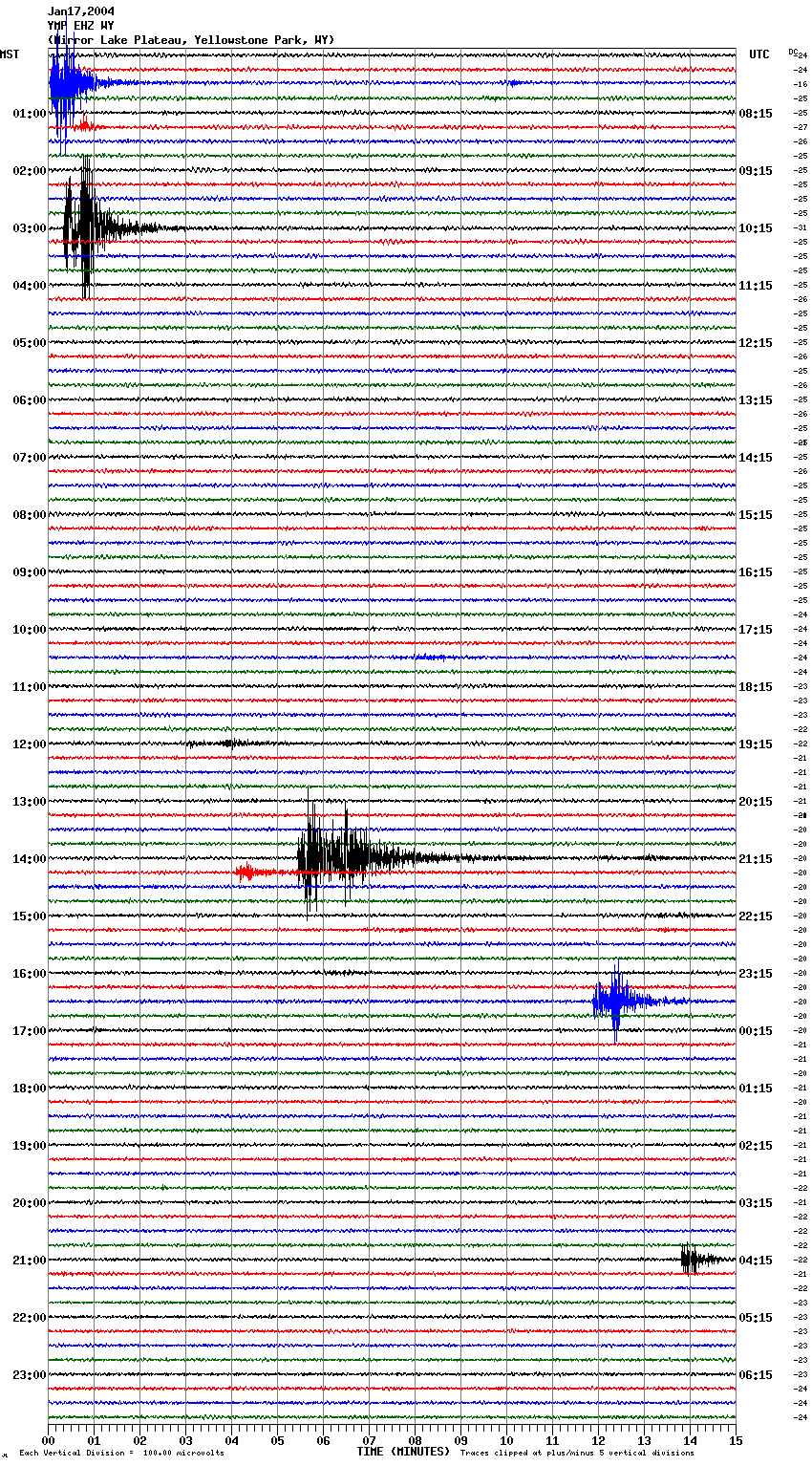This screenshot has height=1466, width=812.
Task: Click the 09:15 UTC time label
Action: point(756,171)
